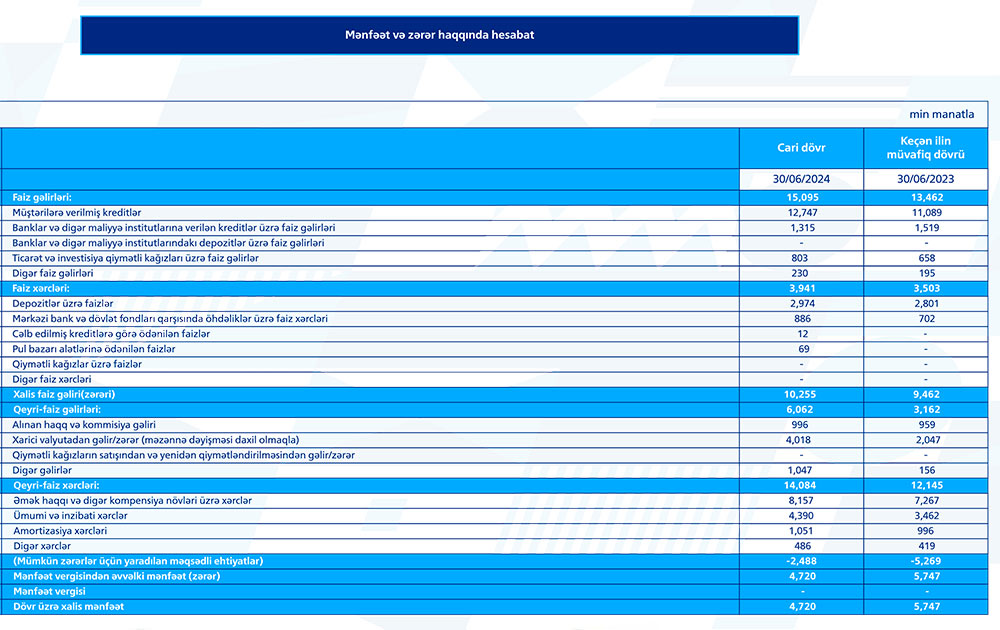Select the 10,255 net interest value
This screenshot has height=630, width=1000.
point(802,395)
